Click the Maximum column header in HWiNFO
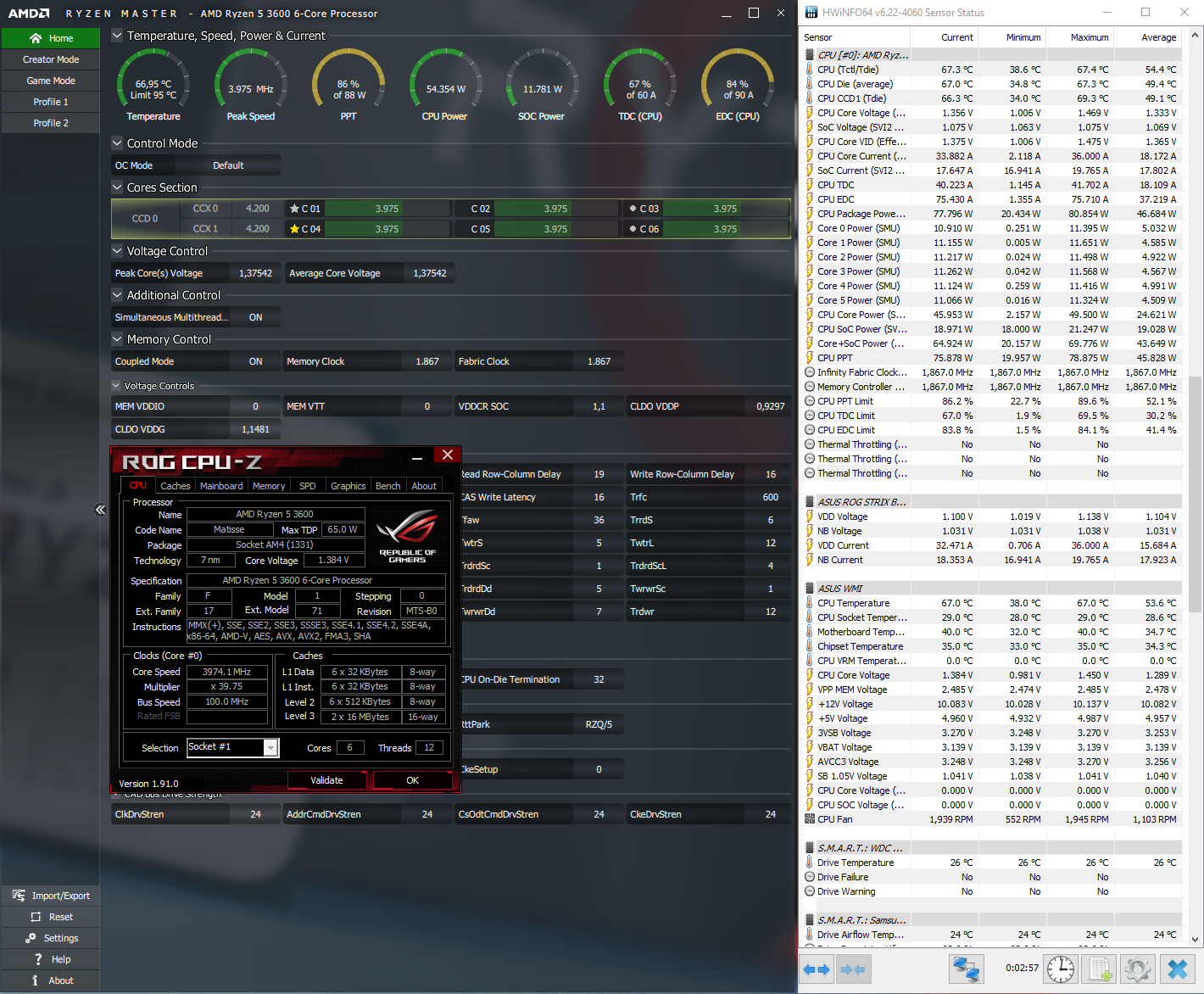The height and width of the screenshot is (994, 1204). tap(1079, 37)
